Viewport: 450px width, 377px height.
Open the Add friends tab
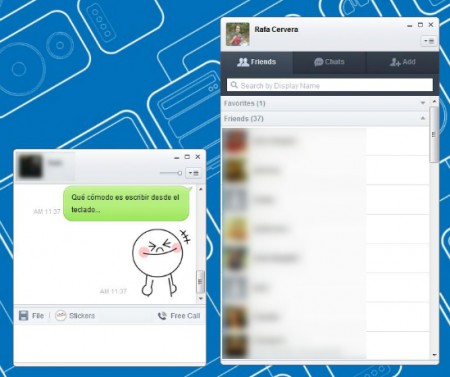tap(403, 62)
